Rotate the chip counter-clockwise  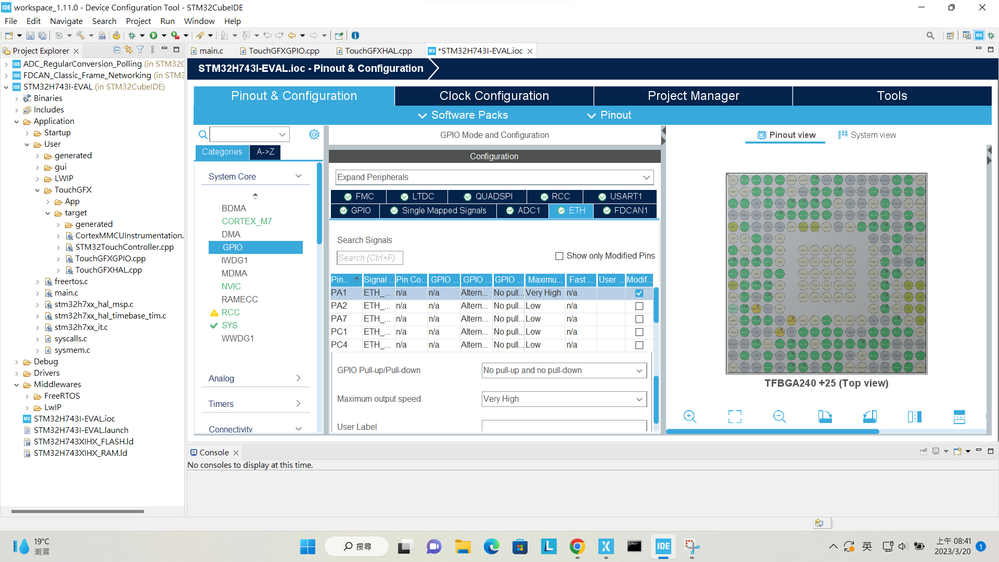click(870, 417)
